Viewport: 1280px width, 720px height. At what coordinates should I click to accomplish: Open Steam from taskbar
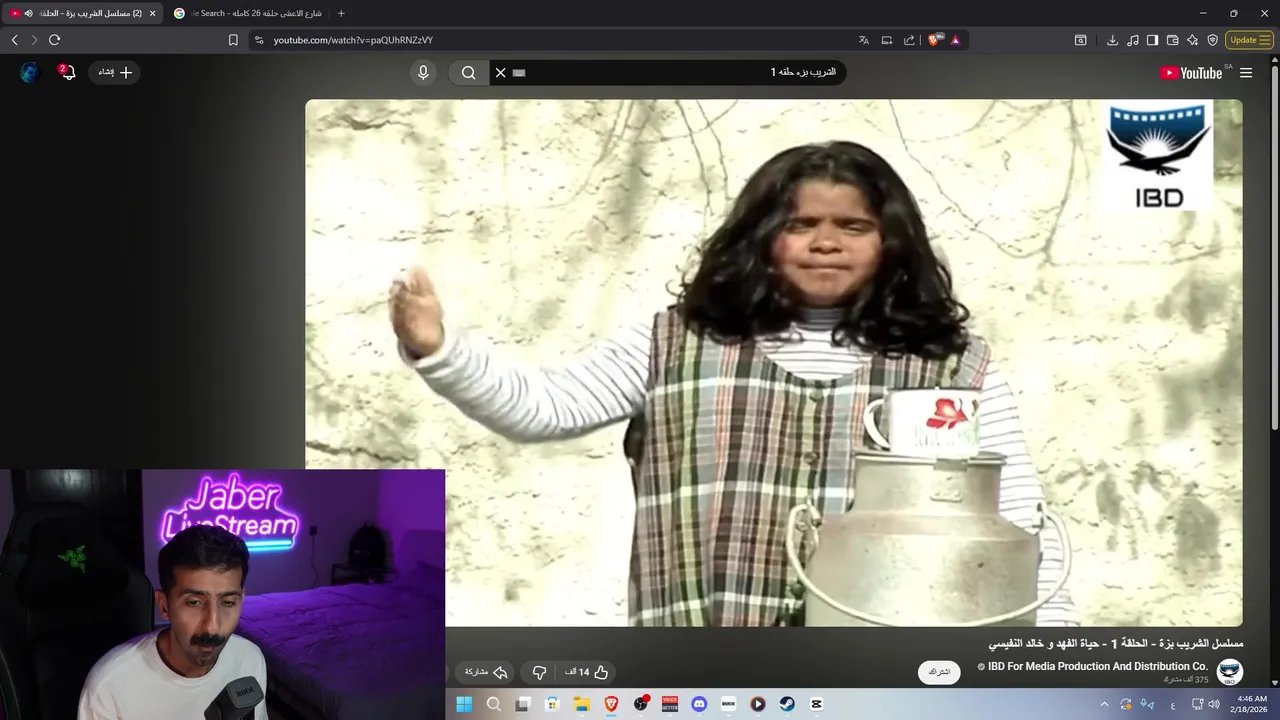pyautogui.click(x=787, y=704)
